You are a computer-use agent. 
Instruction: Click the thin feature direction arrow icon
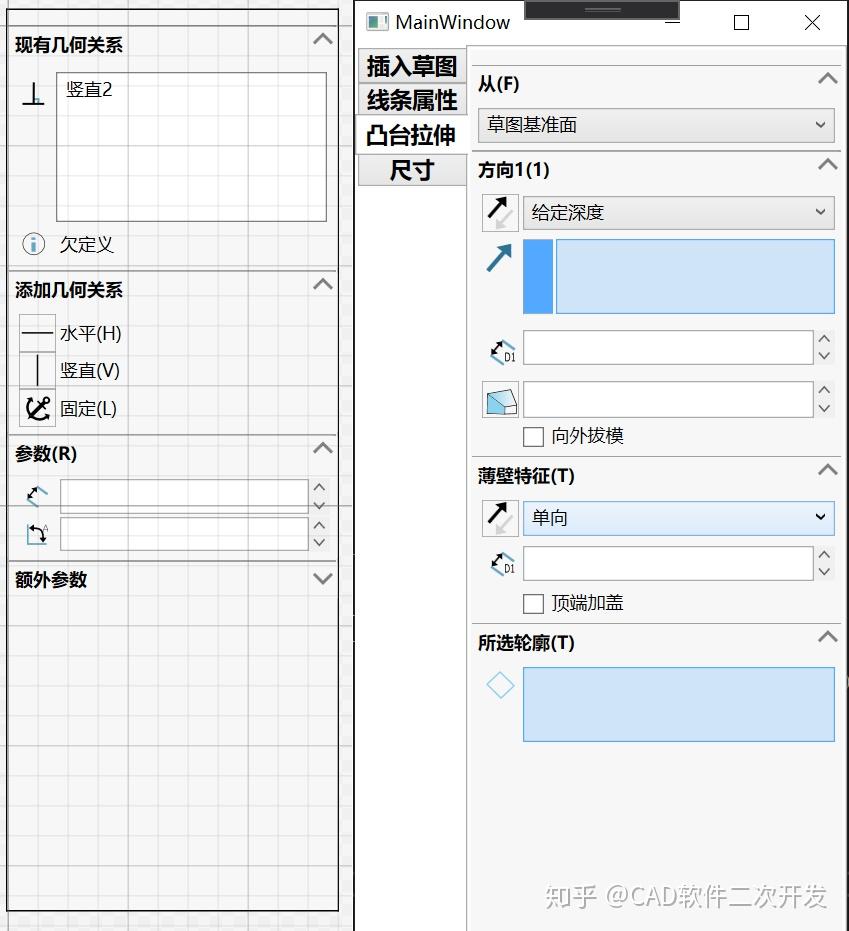(x=500, y=518)
